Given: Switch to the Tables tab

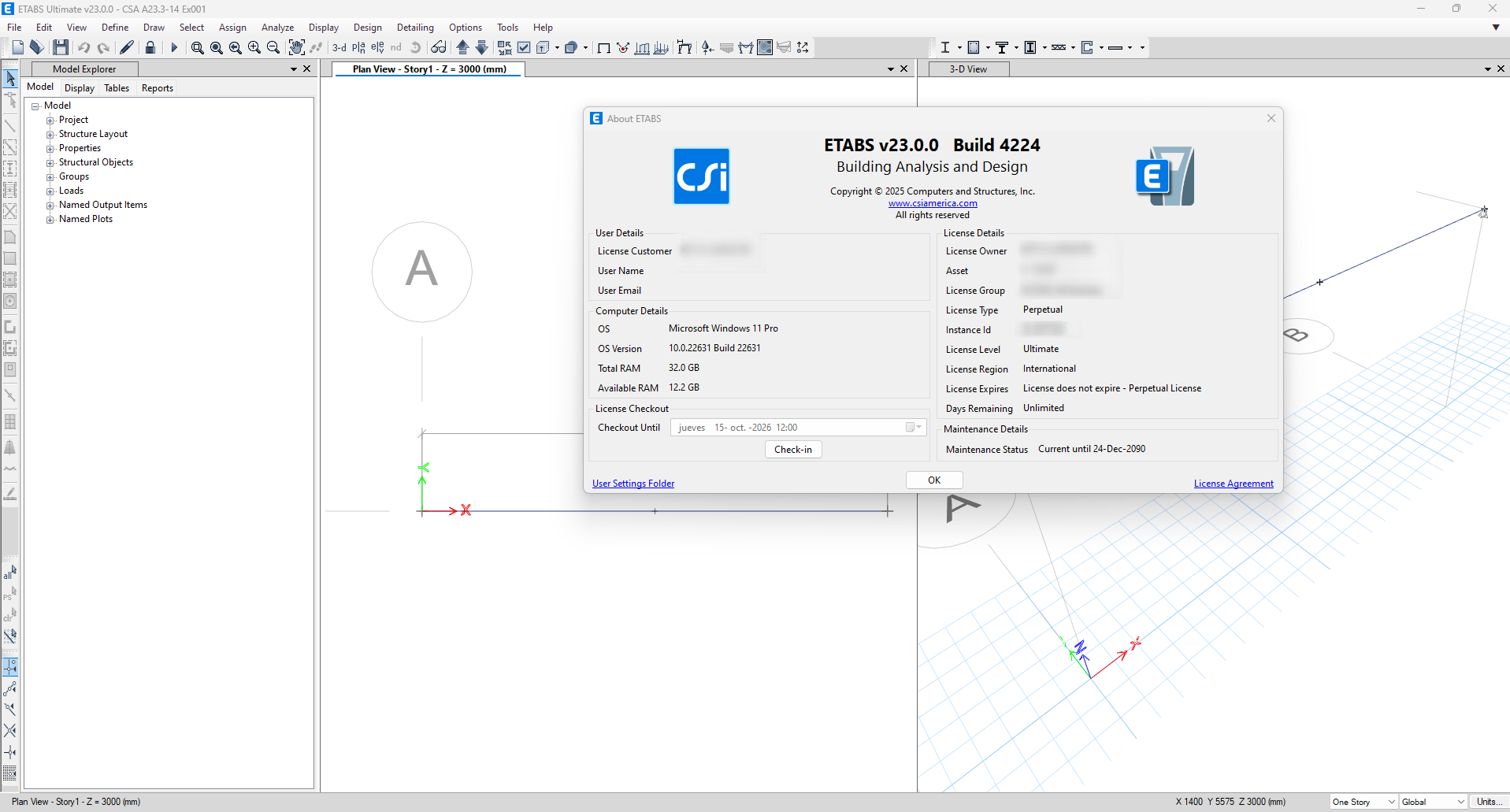Looking at the screenshot, I should pos(117,87).
